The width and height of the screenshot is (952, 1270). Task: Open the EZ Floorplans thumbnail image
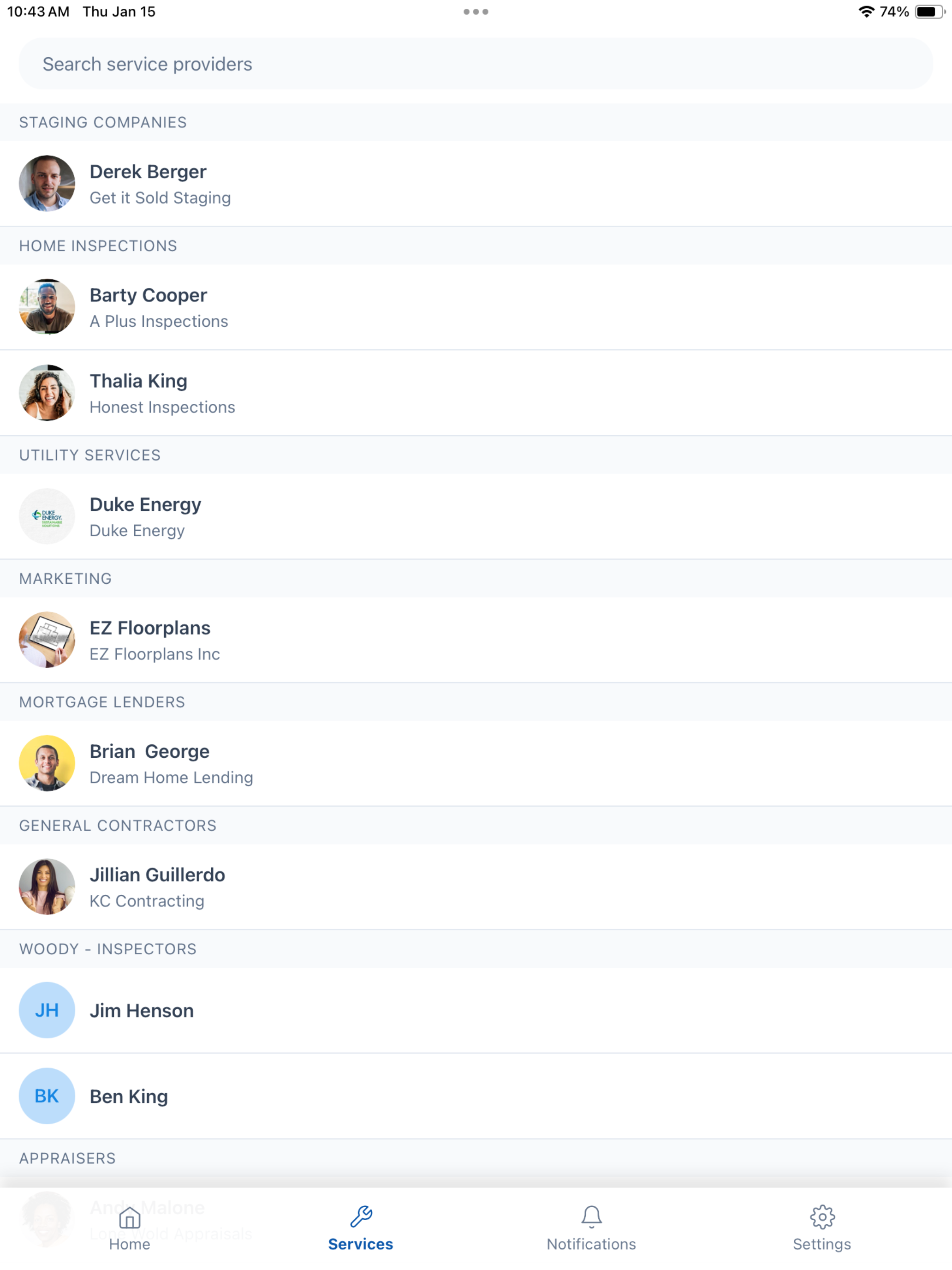coord(47,640)
